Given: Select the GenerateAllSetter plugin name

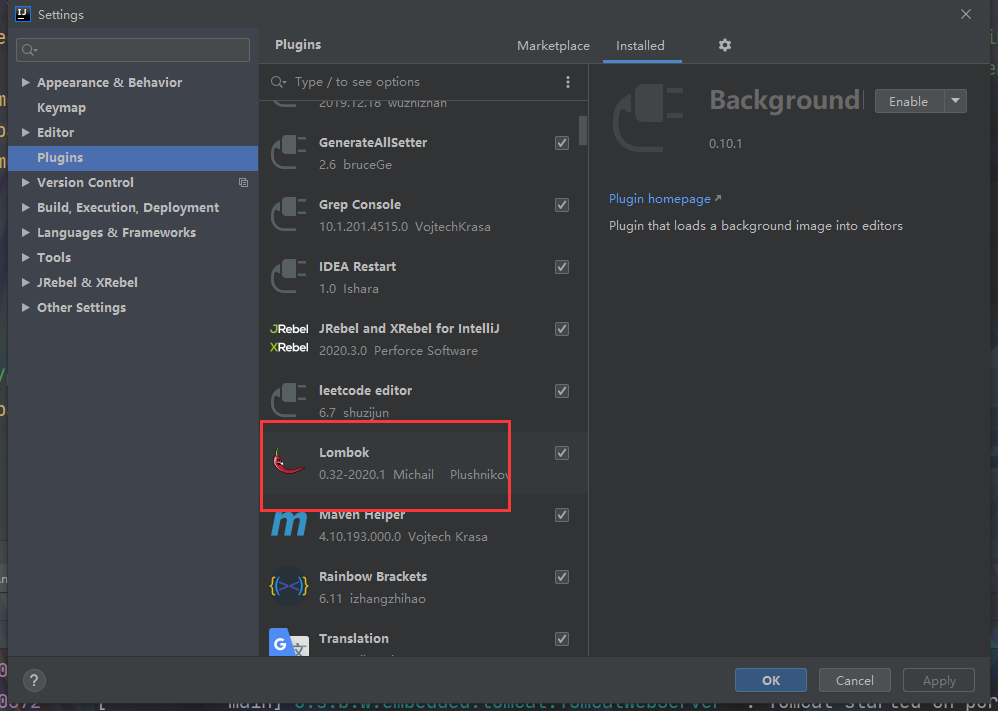Looking at the screenshot, I should coord(373,143).
